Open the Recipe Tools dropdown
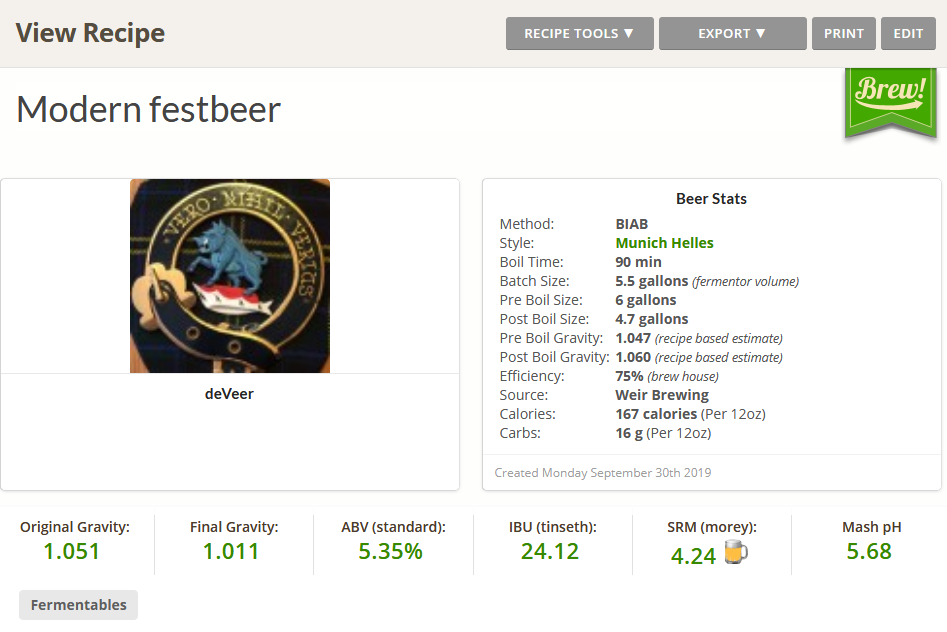This screenshot has width=947, height=632. click(580, 33)
